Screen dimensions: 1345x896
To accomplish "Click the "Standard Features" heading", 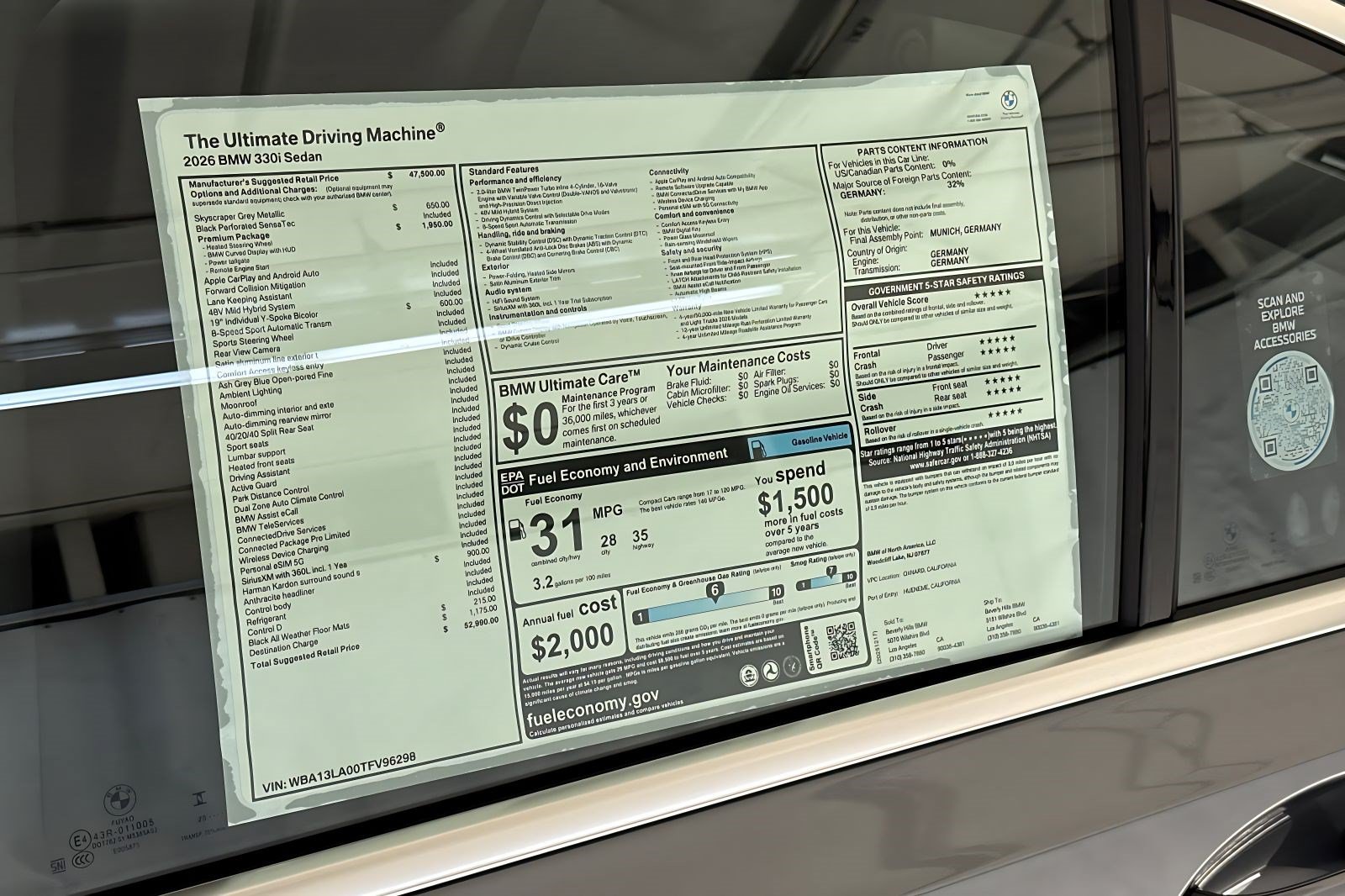I will pos(504,171).
